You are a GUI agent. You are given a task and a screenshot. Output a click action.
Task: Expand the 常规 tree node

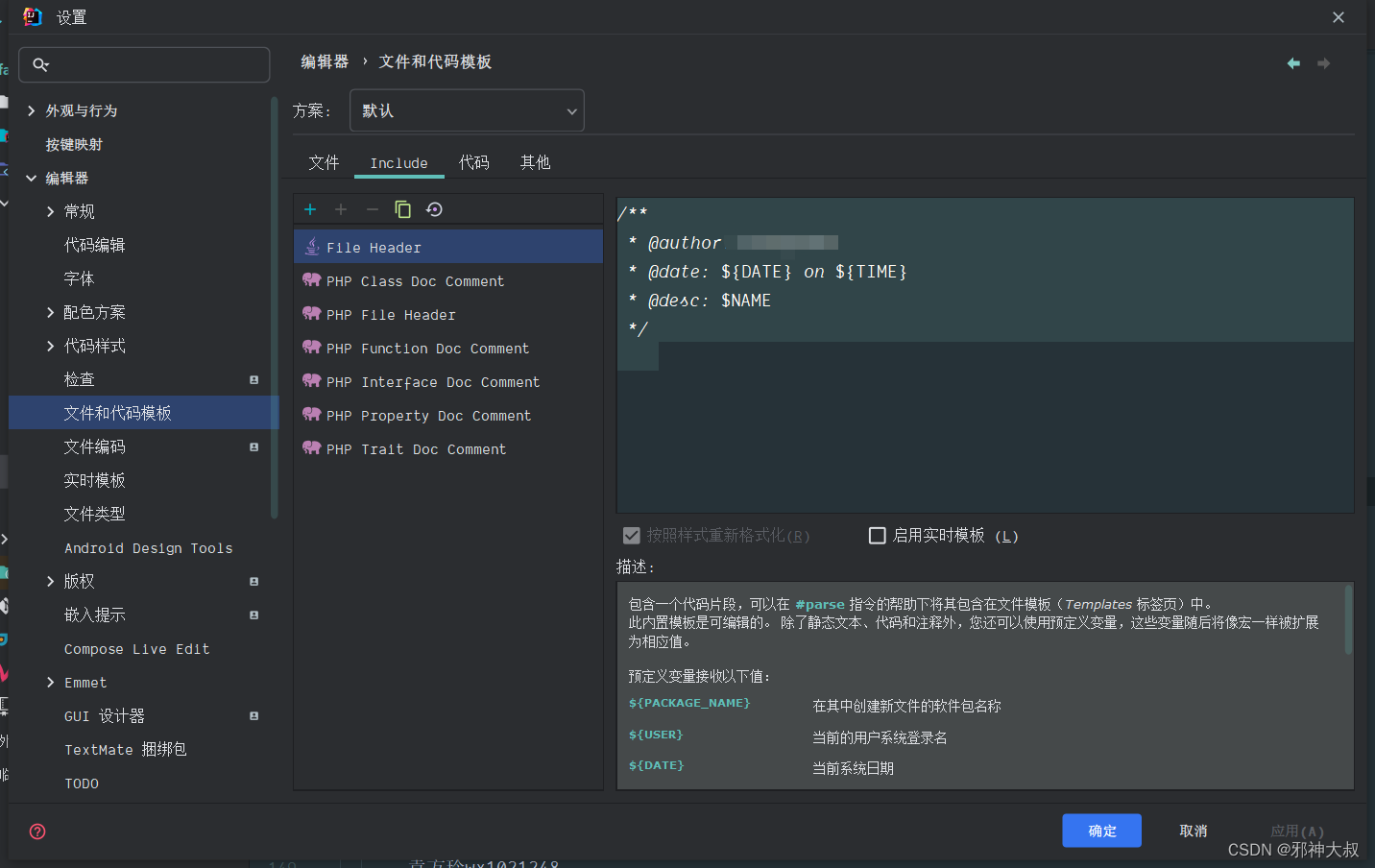[50, 212]
